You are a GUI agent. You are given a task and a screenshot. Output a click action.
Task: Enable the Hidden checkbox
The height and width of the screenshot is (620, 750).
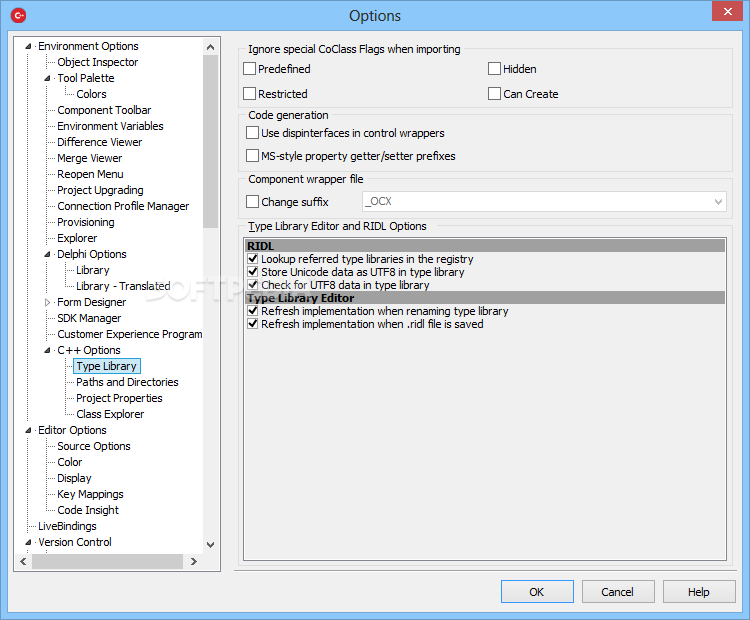pyautogui.click(x=494, y=69)
